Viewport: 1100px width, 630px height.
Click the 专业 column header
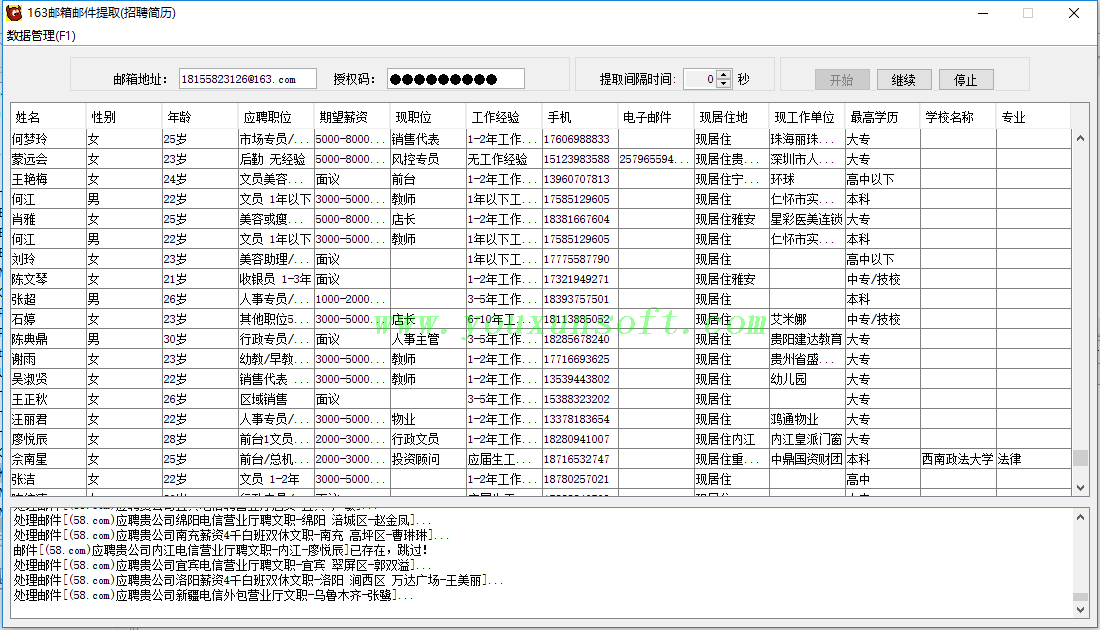pos(1033,117)
